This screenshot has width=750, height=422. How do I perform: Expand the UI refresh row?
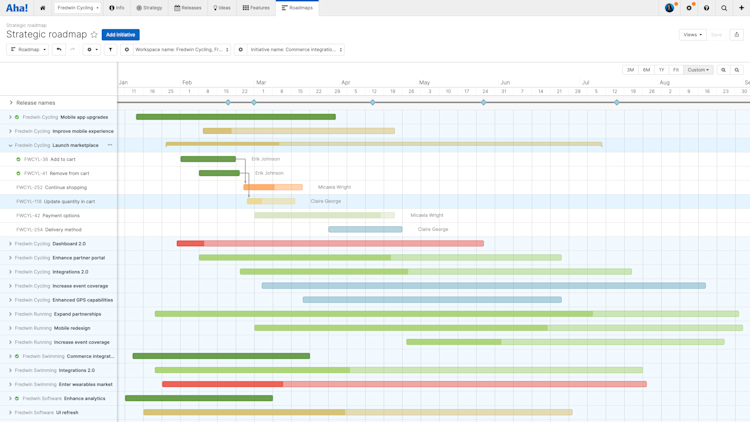(x=10, y=412)
